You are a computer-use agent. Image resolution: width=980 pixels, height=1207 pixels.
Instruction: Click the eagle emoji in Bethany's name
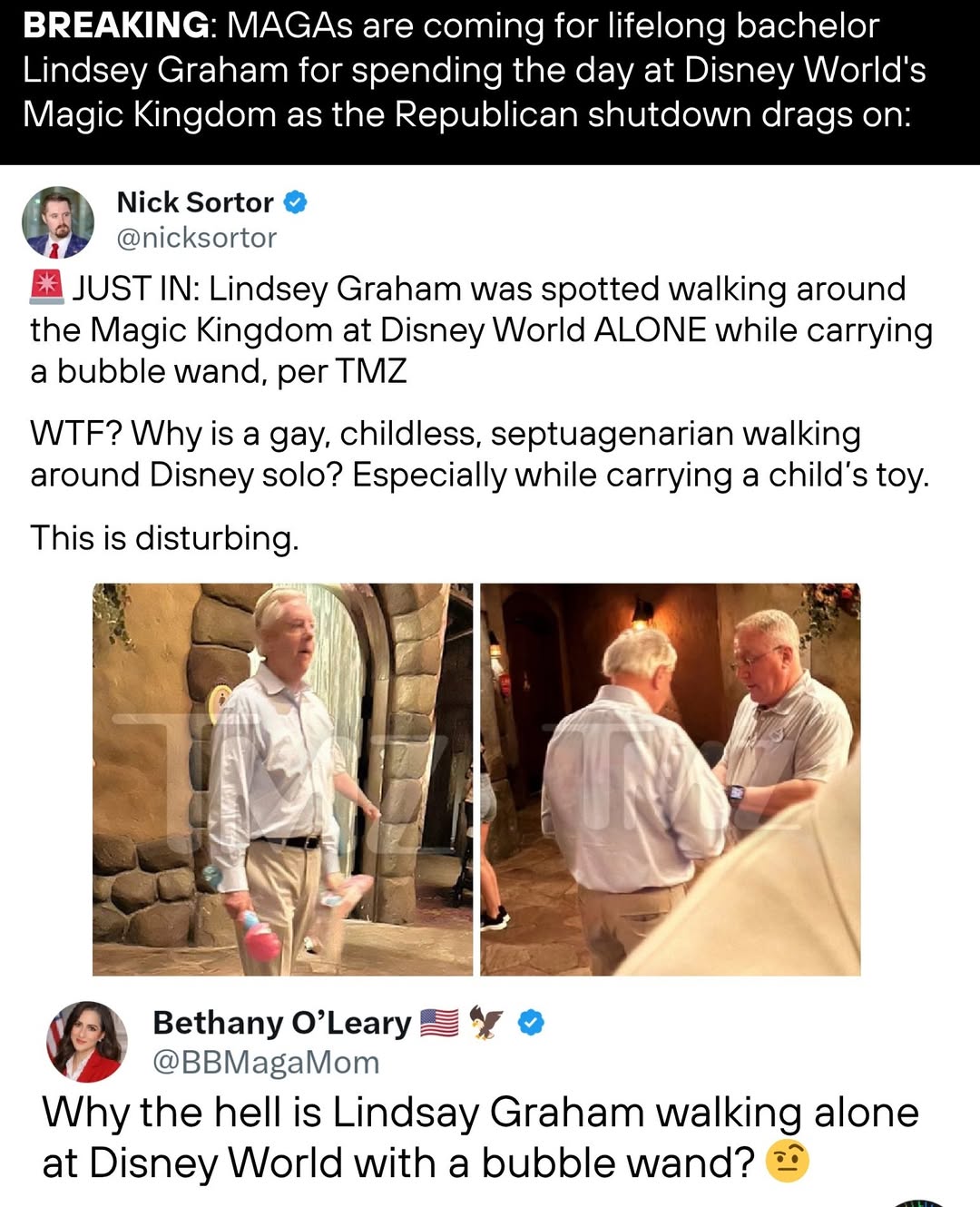coord(487,1023)
